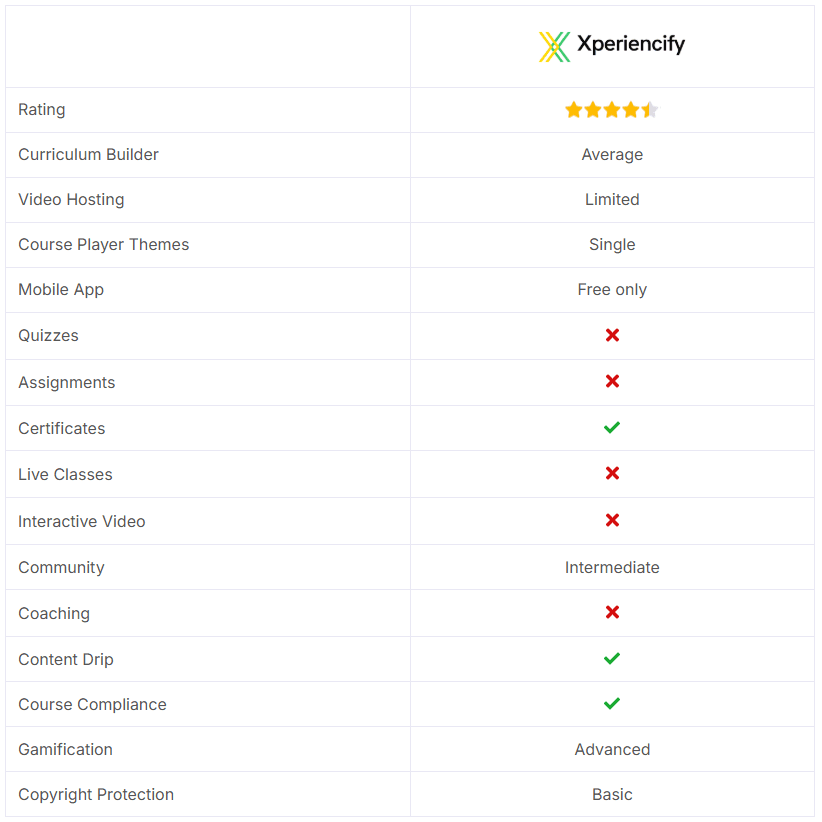Click the red cross for Interactive Video
822x822 pixels.
click(x=612, y=520)
